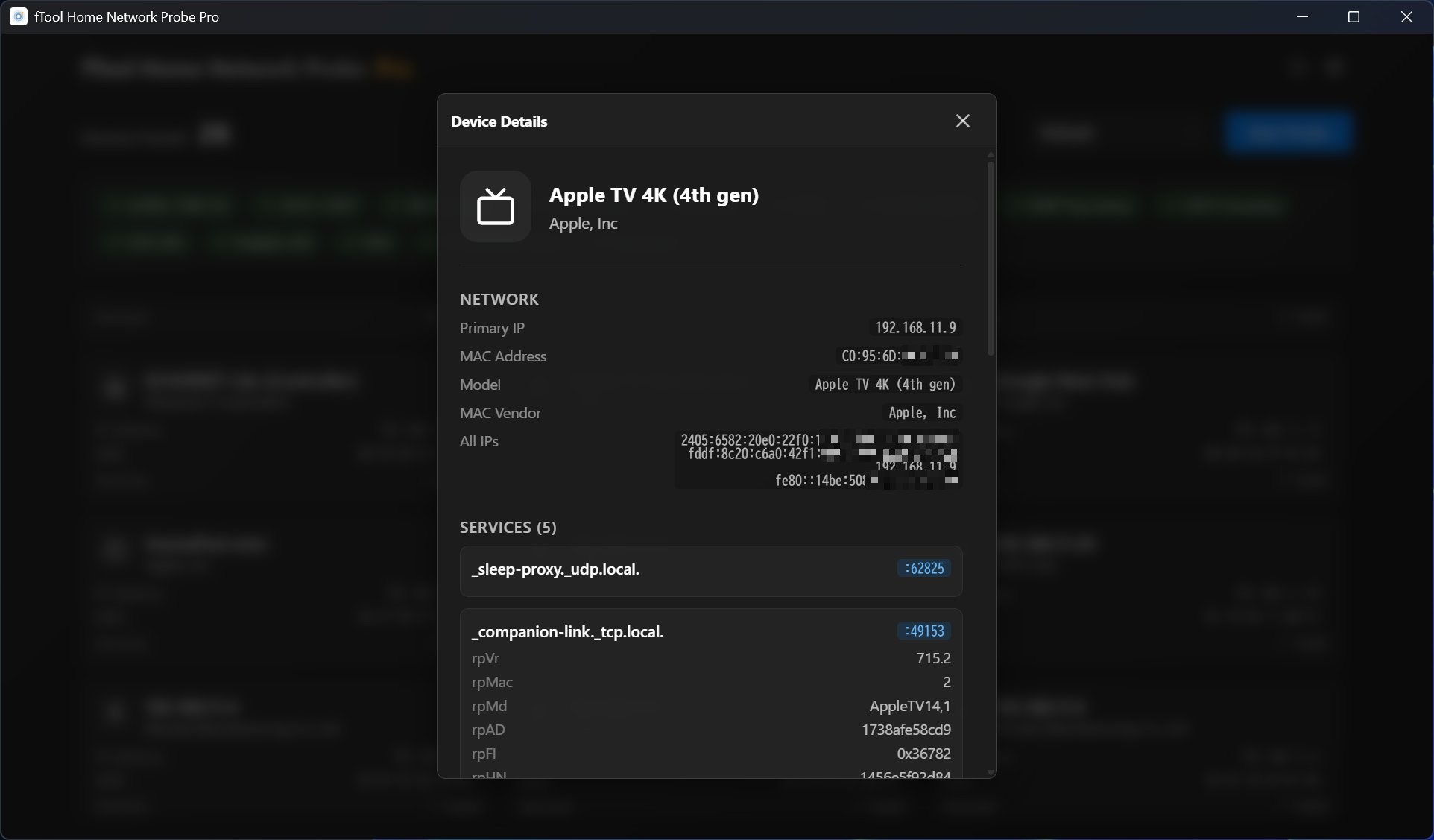1434x840 pixels.
Task: Click the MAC Vendor value Apple, Inc
Action: pyautogui.click(x=921, y=413)
